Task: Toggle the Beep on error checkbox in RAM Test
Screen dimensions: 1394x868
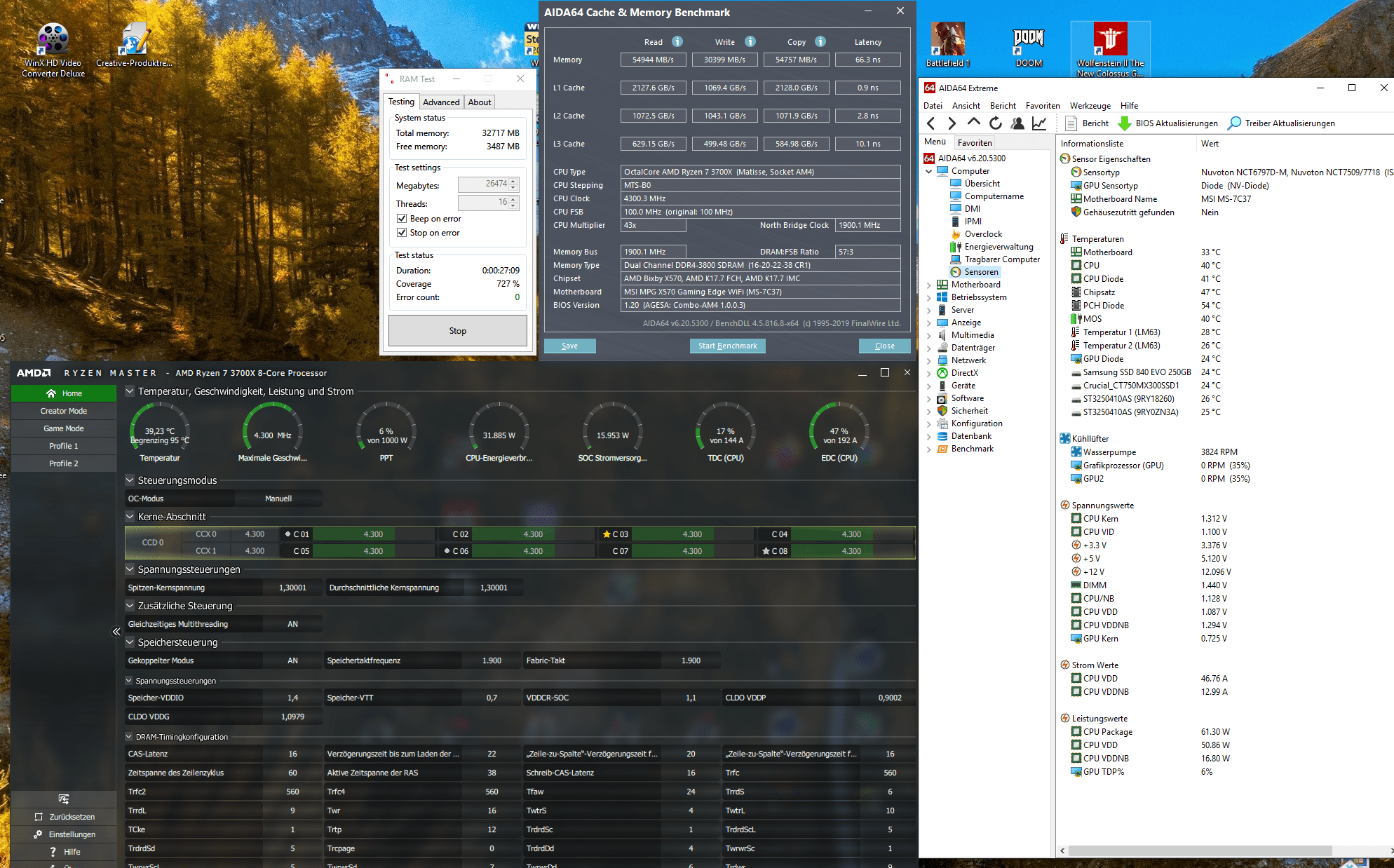Action: [401, 222]
